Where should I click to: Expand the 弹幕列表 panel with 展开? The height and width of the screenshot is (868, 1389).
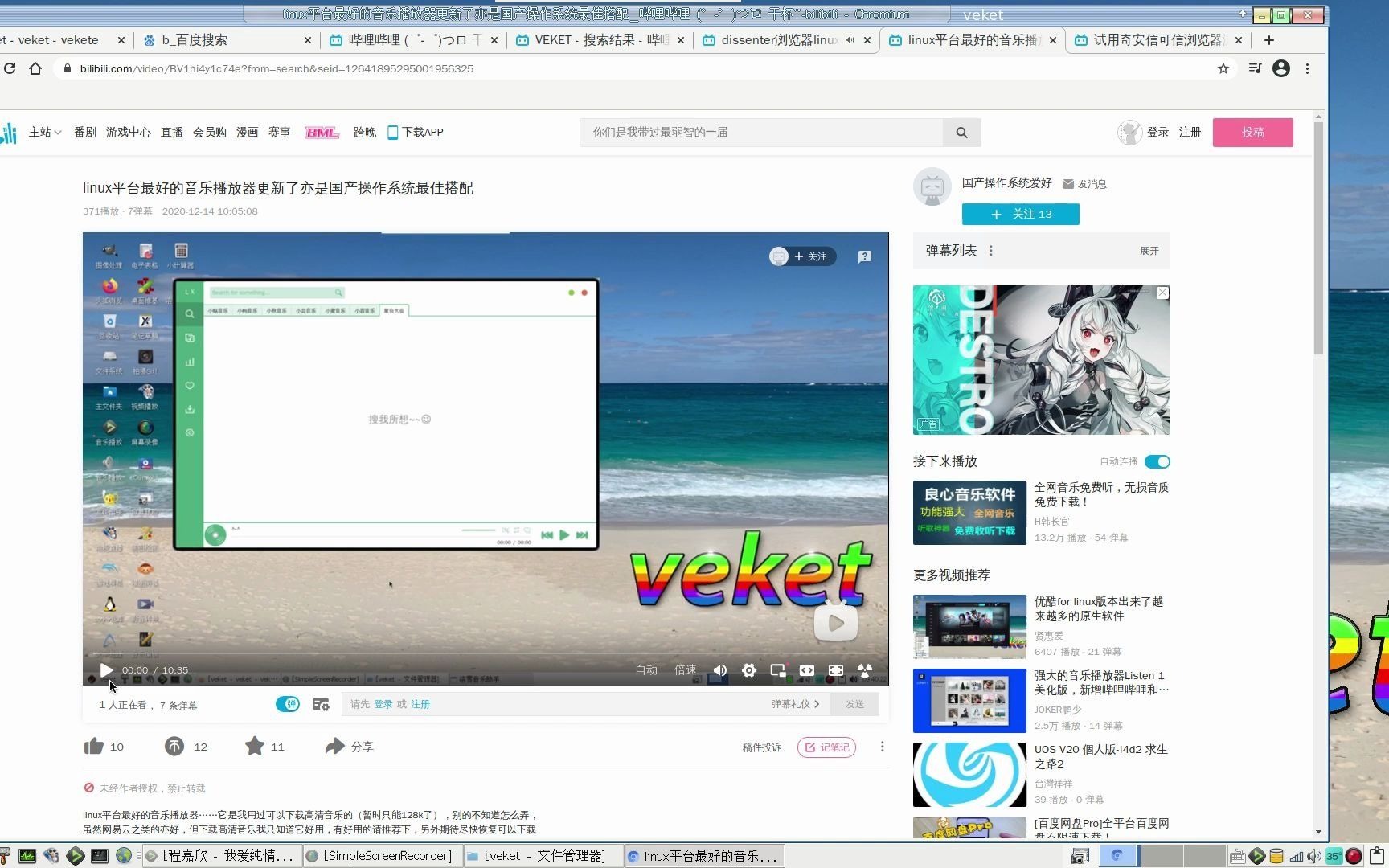pyautogui.click(x=1149, y=251)
